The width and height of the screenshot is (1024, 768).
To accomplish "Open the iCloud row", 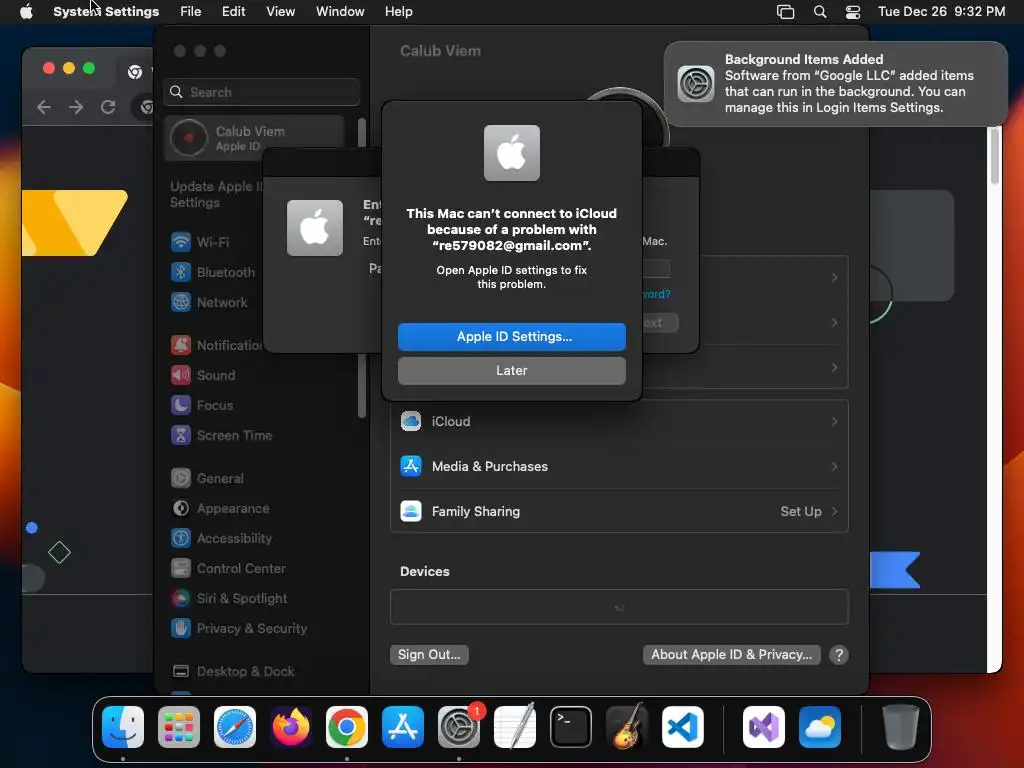I will tap(619, 421).
